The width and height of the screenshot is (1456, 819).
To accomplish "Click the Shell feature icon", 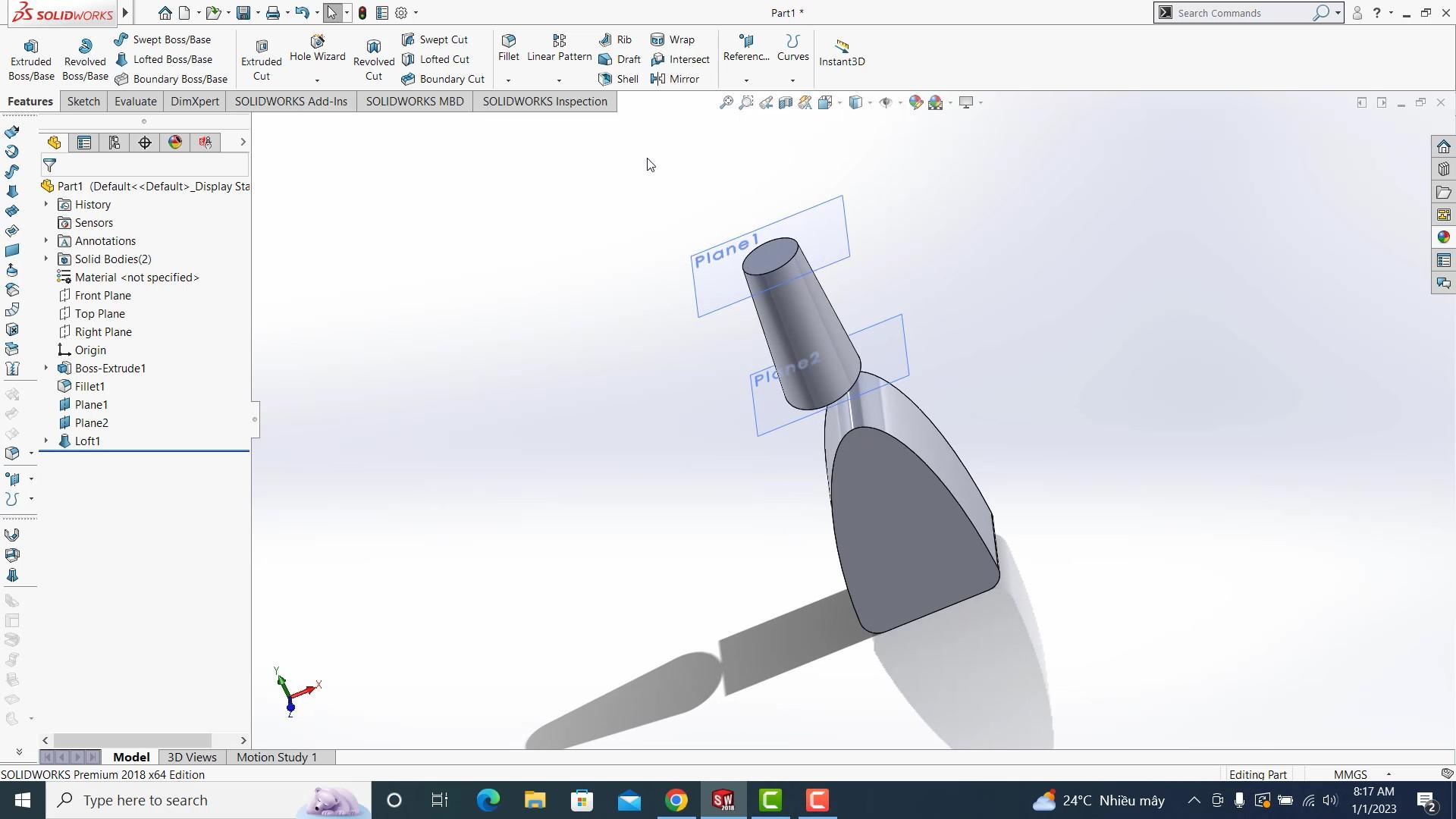I will pos(605,79).
